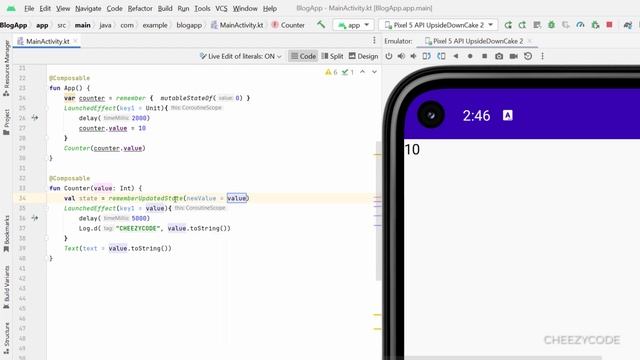Click the 10 text in emulator
The width and height of the screenshot is (640, 360).
[x=412, y=149]
